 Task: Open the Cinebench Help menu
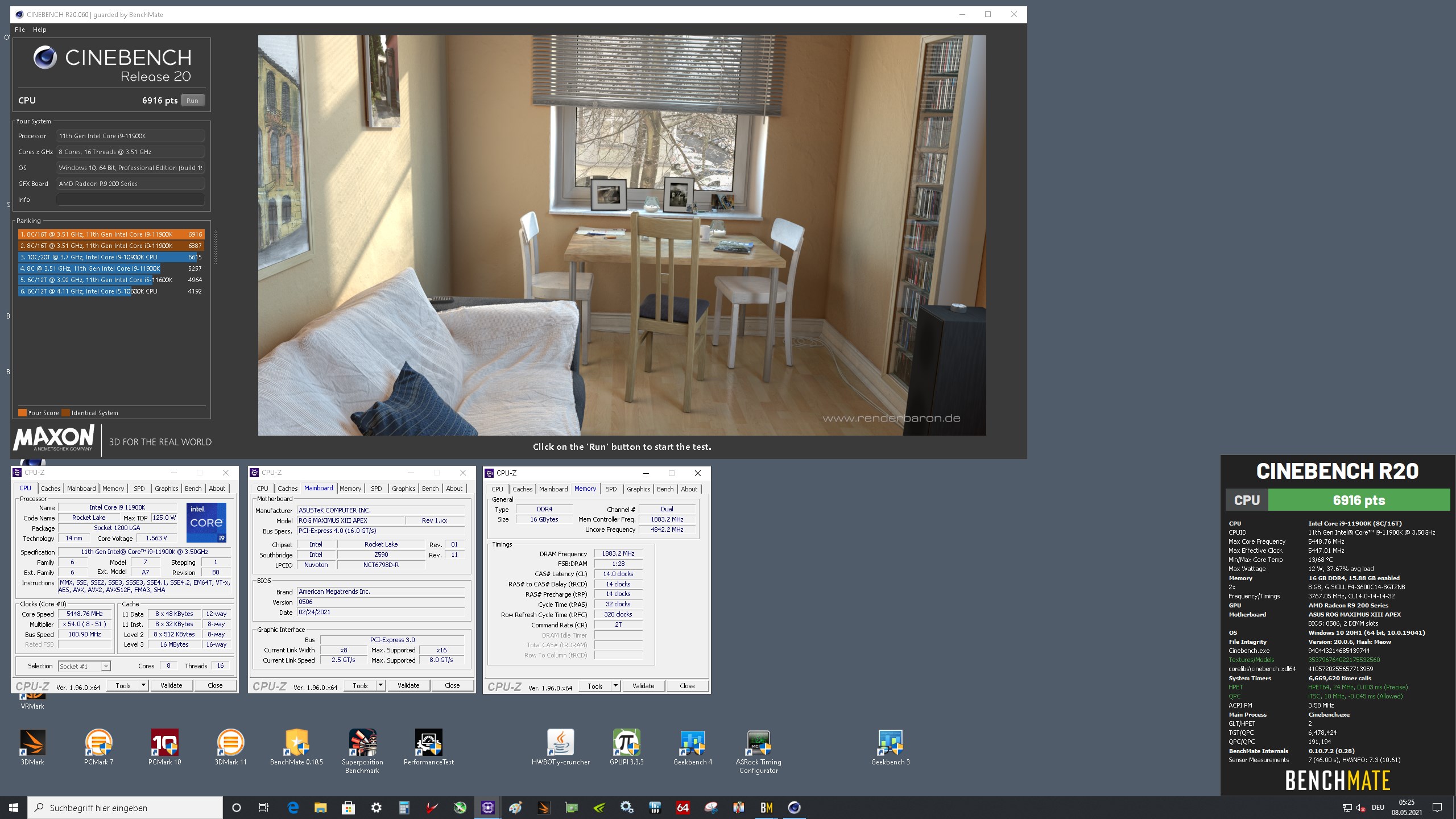point(40,30)
